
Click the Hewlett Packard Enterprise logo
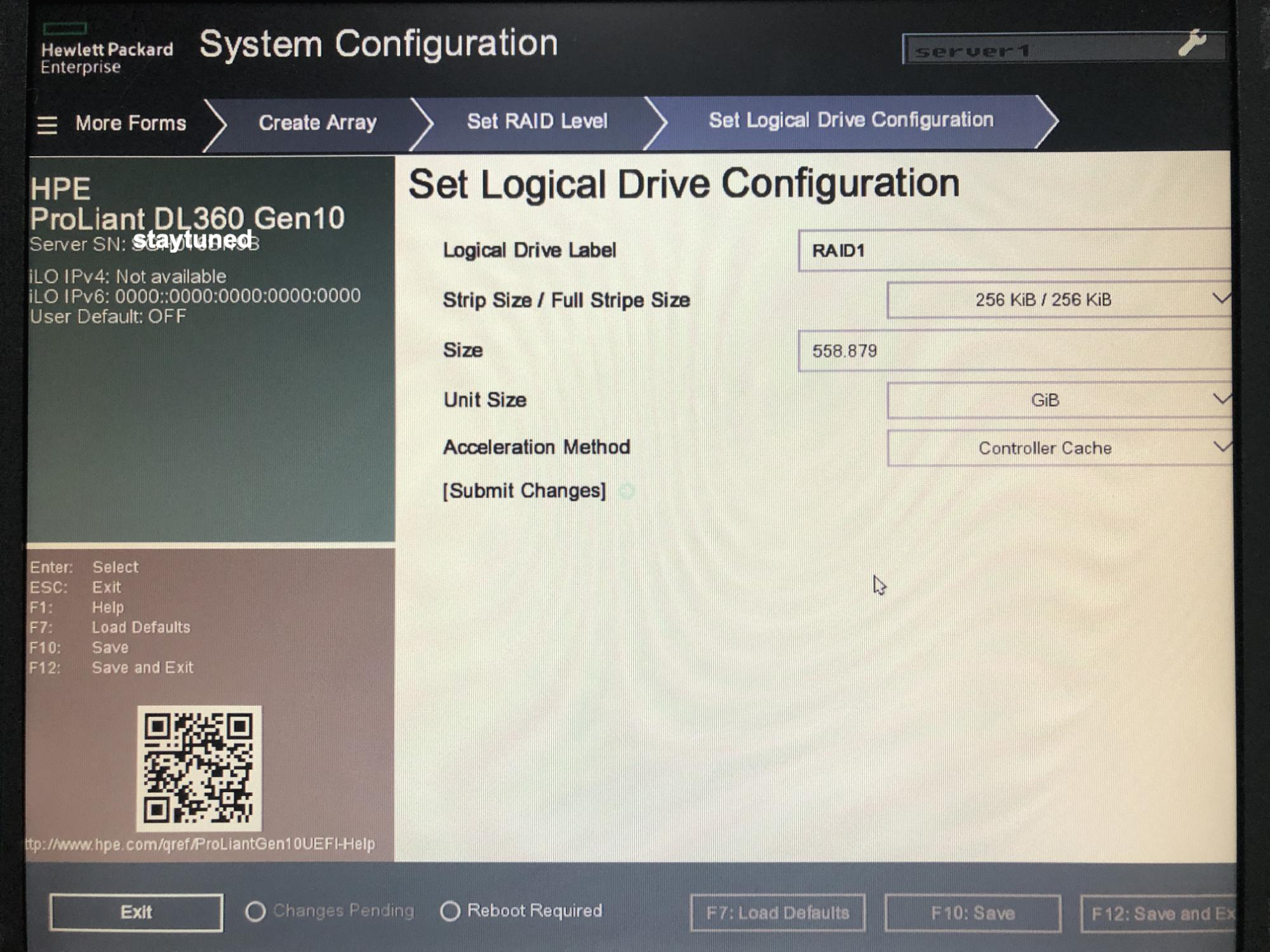coord(105,51)
